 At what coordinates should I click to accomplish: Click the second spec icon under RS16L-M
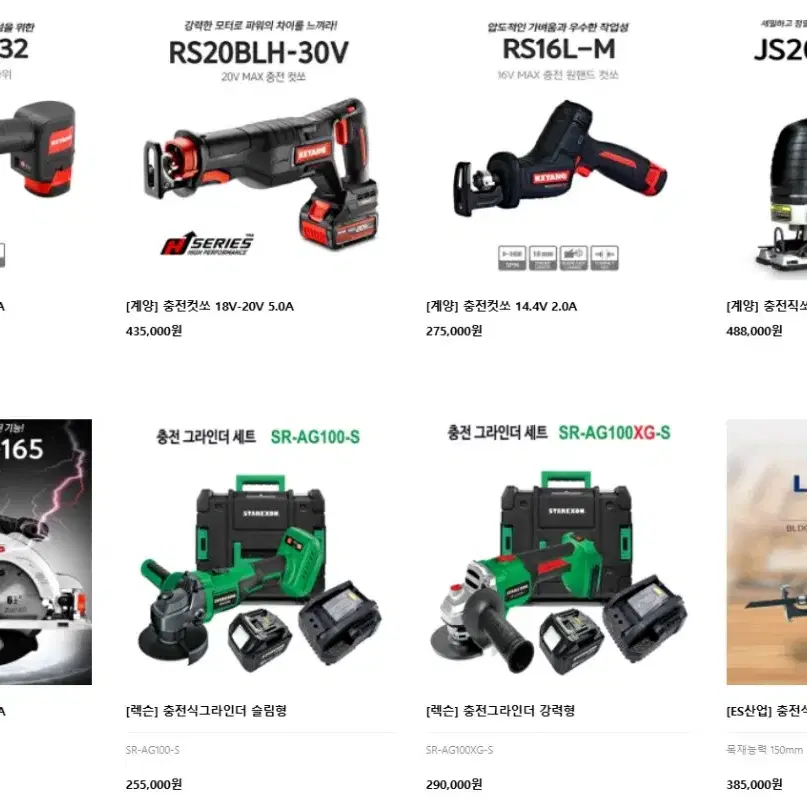(x=543, y=258)
